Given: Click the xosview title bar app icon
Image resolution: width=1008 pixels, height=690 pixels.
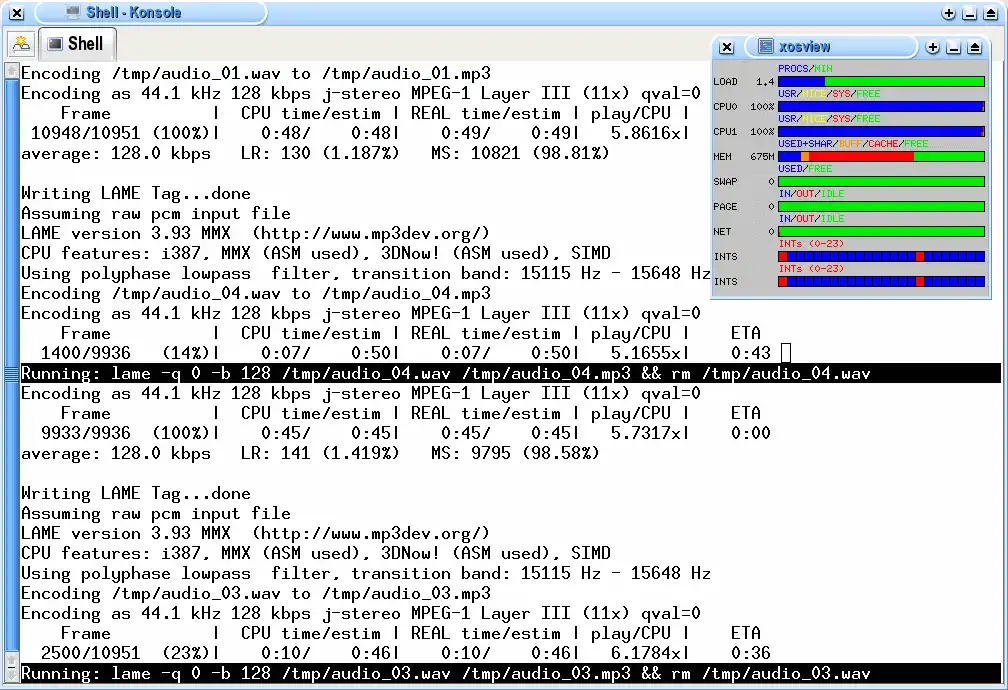Looking at the screenshot, I should [765, 46].
